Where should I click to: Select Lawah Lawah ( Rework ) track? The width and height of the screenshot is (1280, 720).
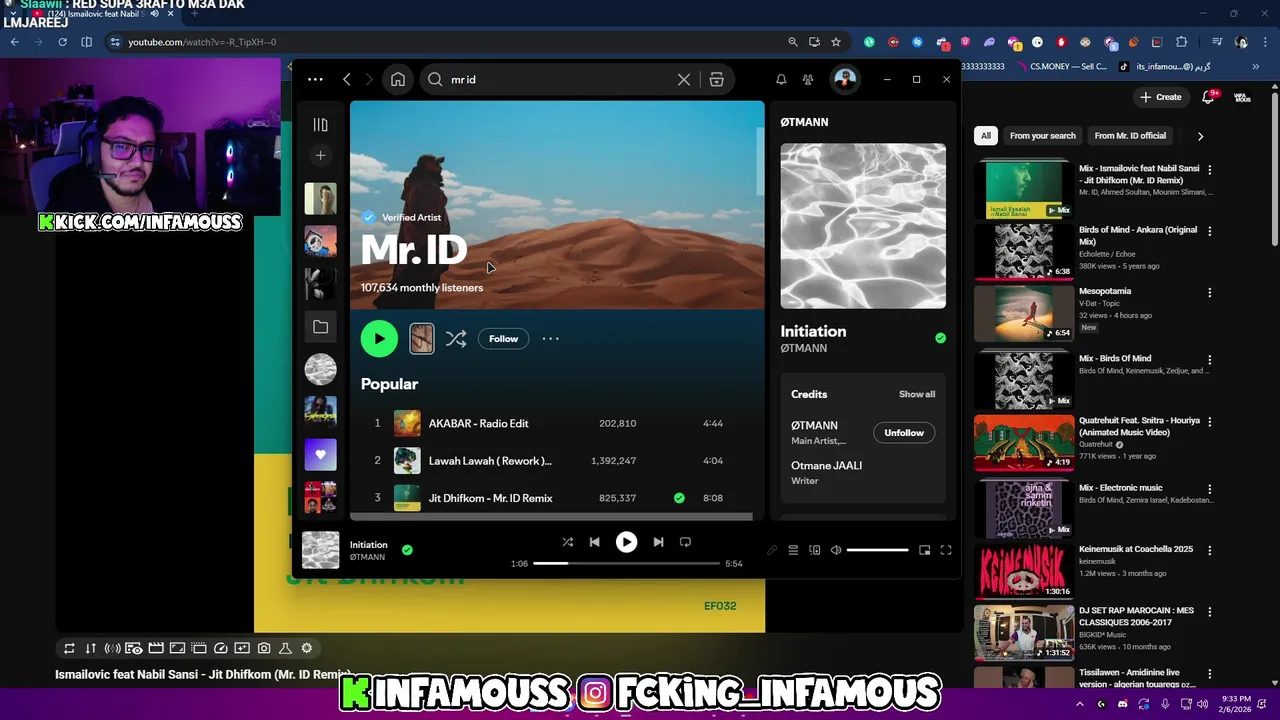coord(555,461)
